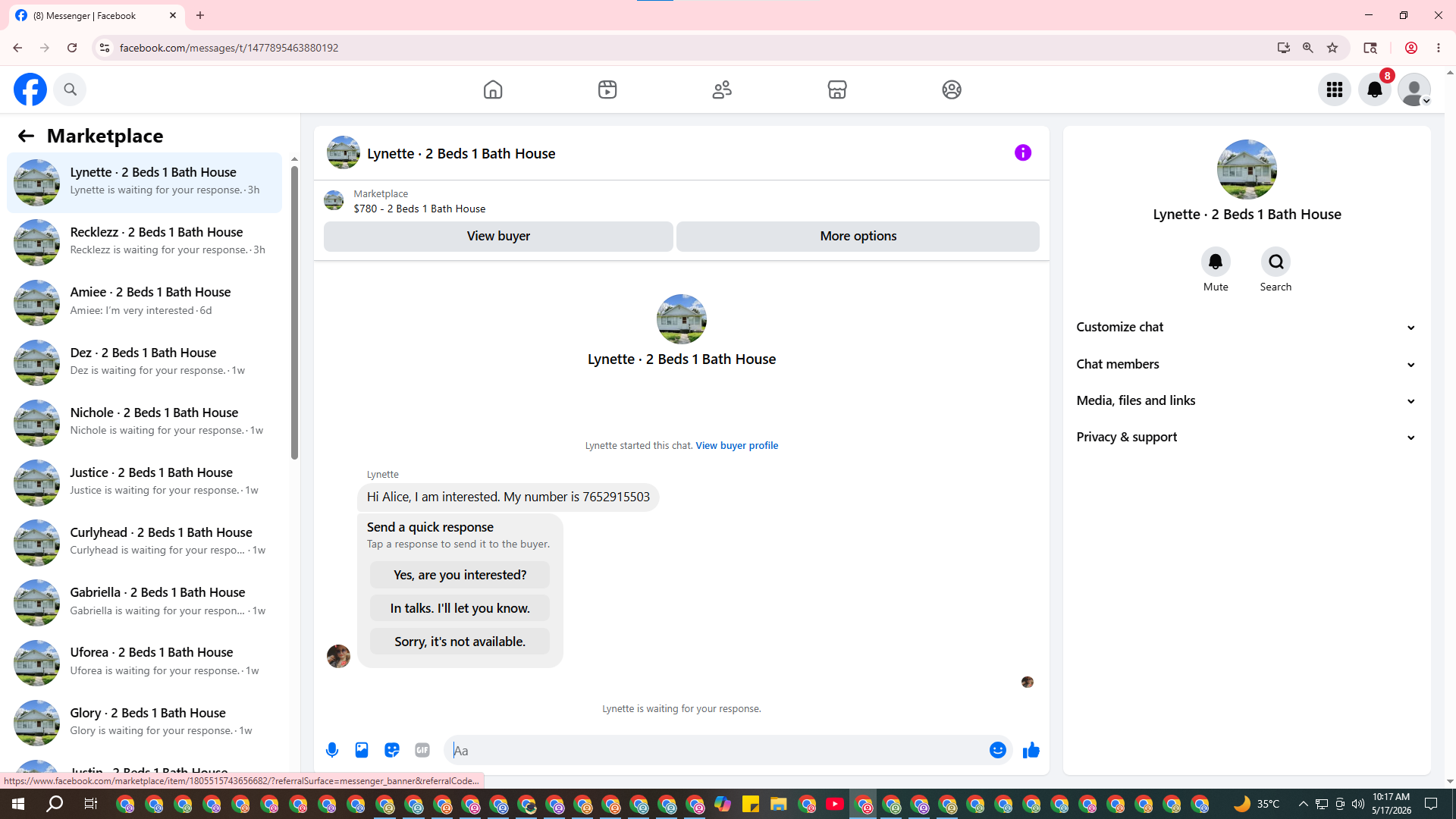Open Uforea 2 Beds 1 Bath conversation

[144, 662]
